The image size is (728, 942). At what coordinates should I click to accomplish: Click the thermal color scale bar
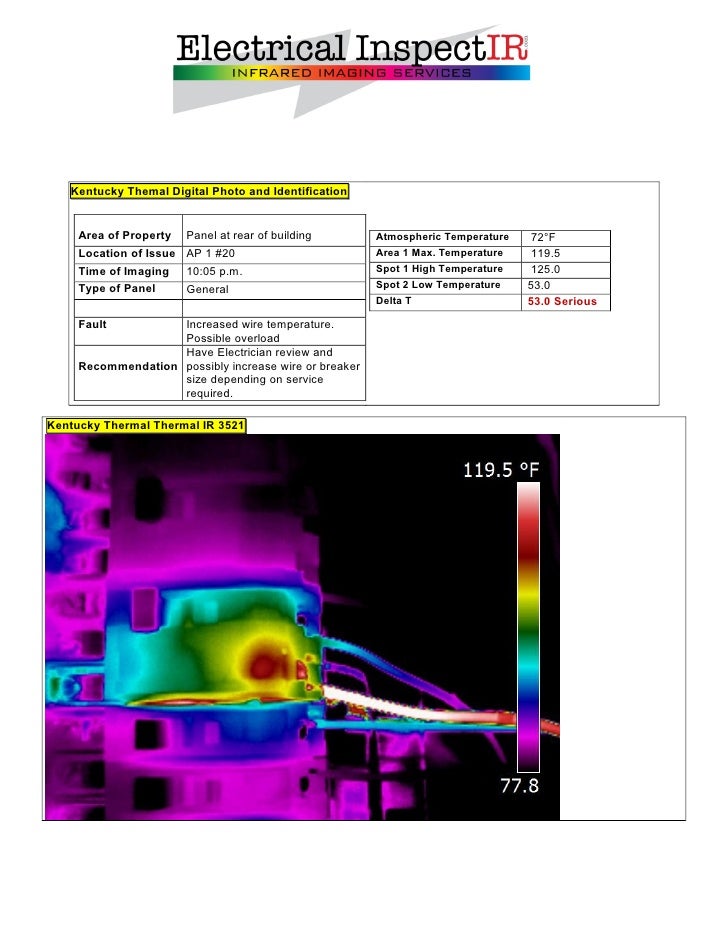pyautogui.click(x=529, y=627)
